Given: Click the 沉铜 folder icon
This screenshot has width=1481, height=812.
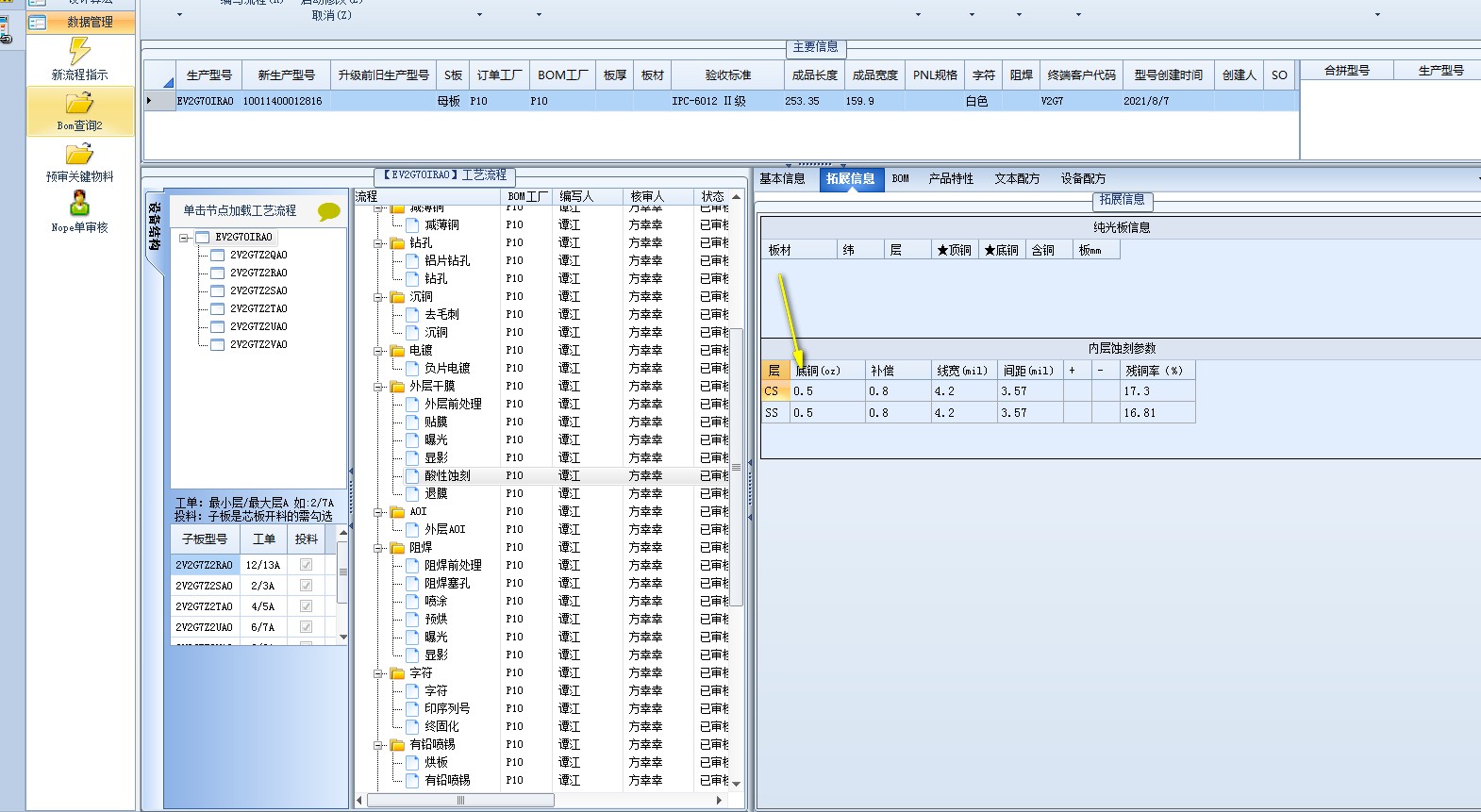Looking at the screenshot, I should [x=398, y=297].
